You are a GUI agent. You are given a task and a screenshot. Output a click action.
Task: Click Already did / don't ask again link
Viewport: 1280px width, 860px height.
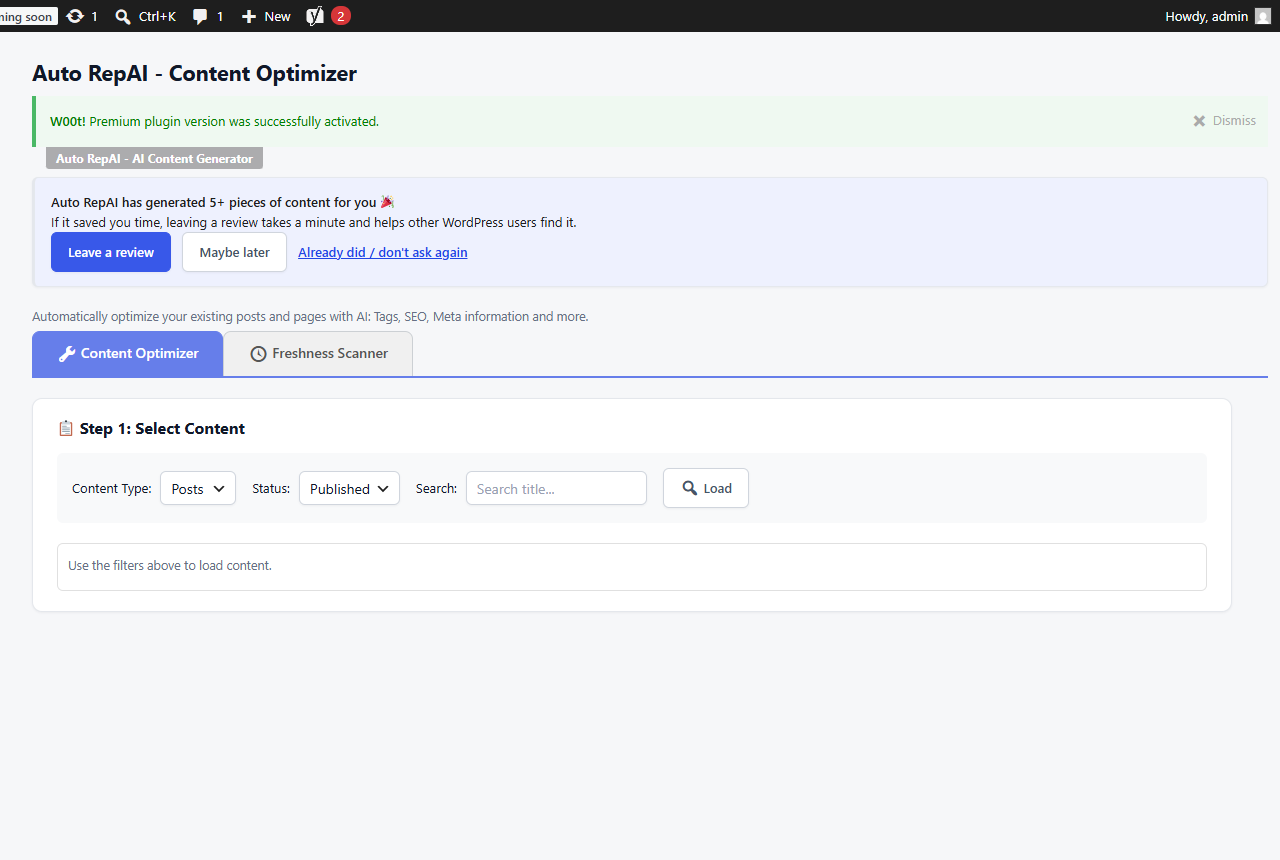[x=383, y=252]
